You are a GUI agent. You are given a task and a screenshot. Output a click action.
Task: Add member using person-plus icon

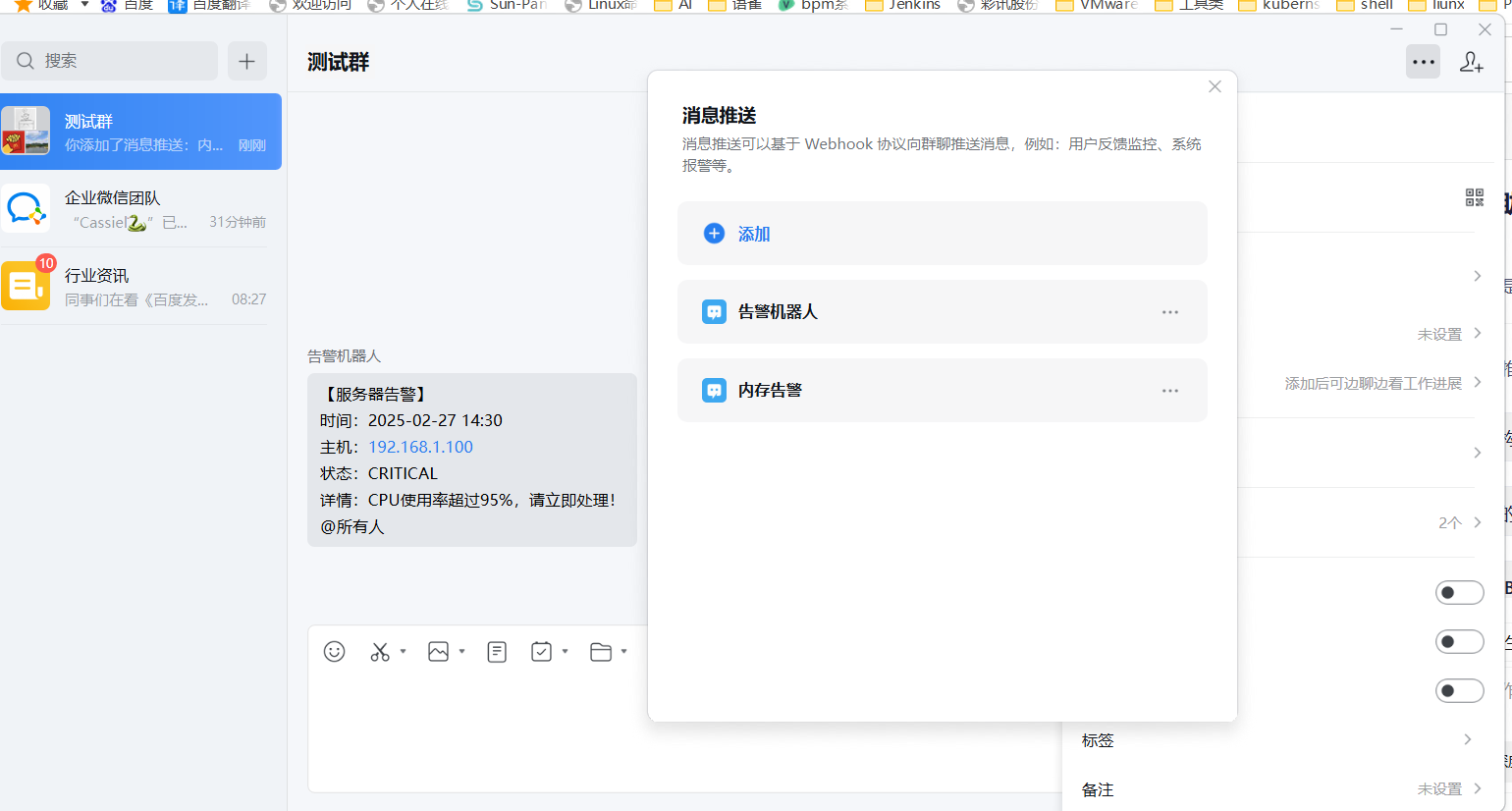[1471, 62]
